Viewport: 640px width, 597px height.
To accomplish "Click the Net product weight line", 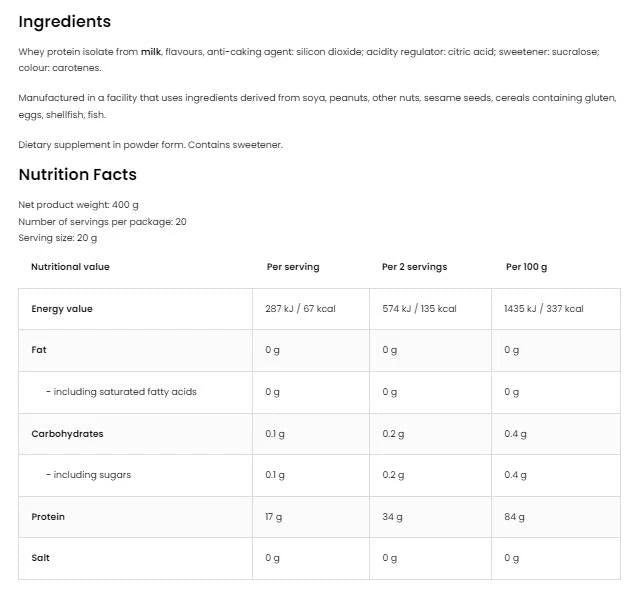I will click(x=78, y=205).
